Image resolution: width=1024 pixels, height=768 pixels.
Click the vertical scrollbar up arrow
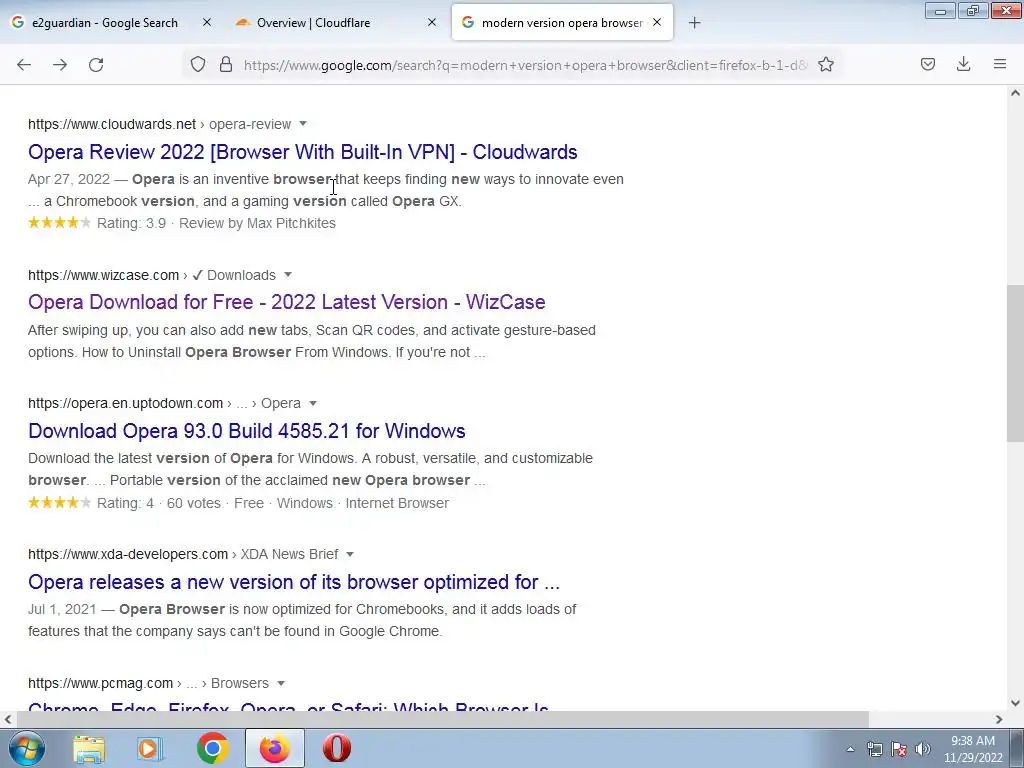pyautogui.click(x=1015, y=93)
